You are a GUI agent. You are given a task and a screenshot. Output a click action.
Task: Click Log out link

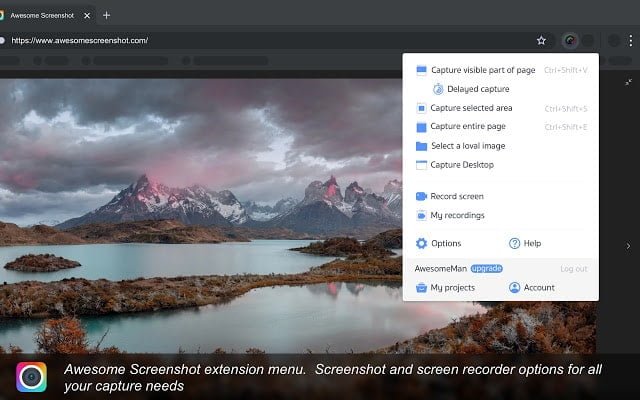573,269
